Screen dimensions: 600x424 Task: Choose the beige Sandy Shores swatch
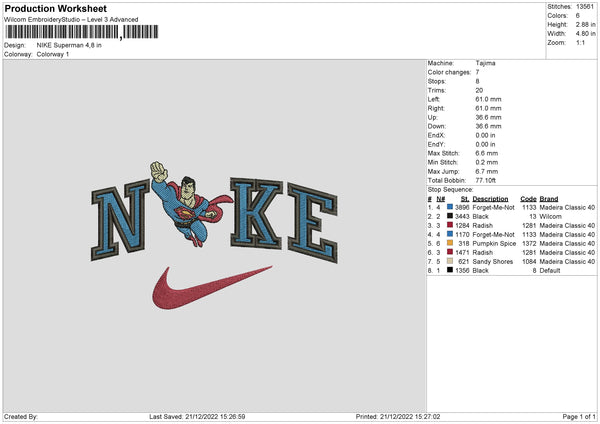(450, 261)
